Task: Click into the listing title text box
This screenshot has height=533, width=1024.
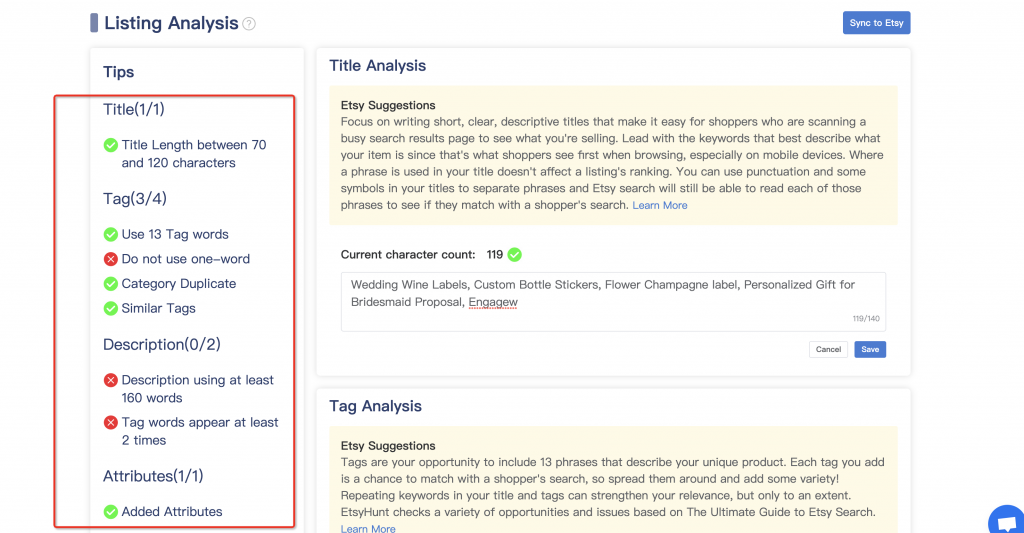Action: click(612, 301)
